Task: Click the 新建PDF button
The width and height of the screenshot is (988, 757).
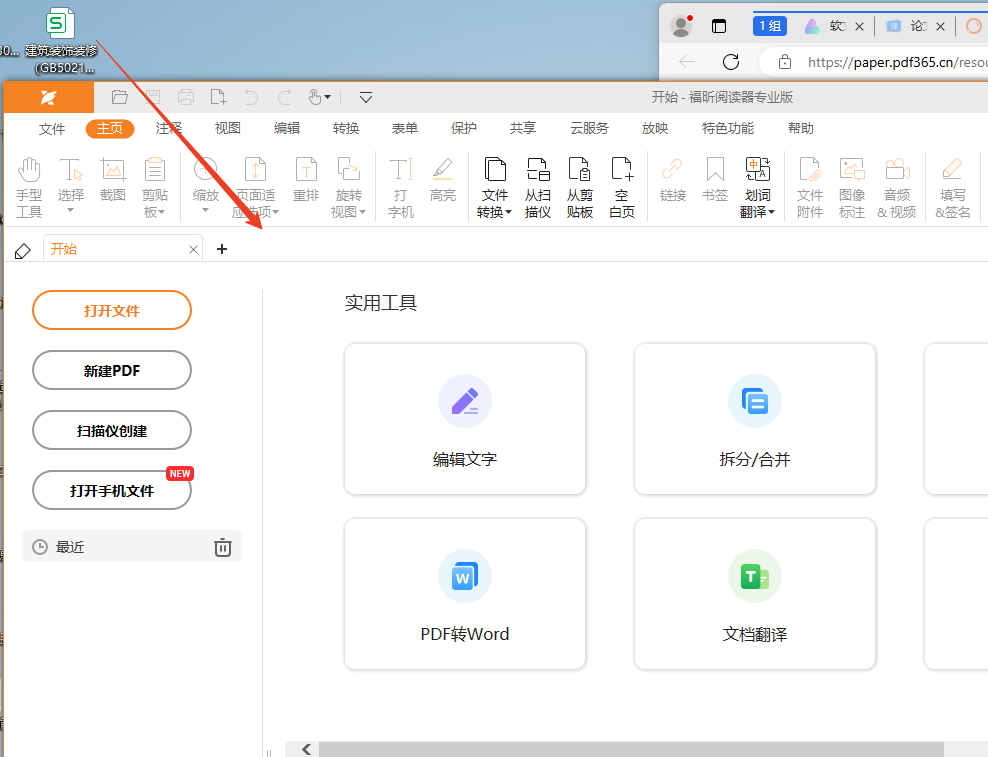Action: click(x=112, y=370)
